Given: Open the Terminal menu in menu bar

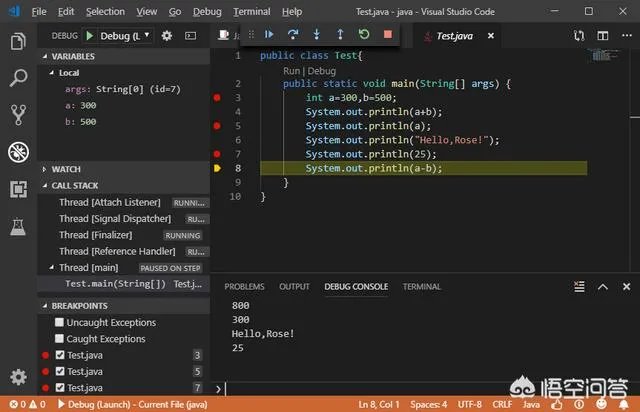Looking at the screenshot, I should tap(251, 11).
